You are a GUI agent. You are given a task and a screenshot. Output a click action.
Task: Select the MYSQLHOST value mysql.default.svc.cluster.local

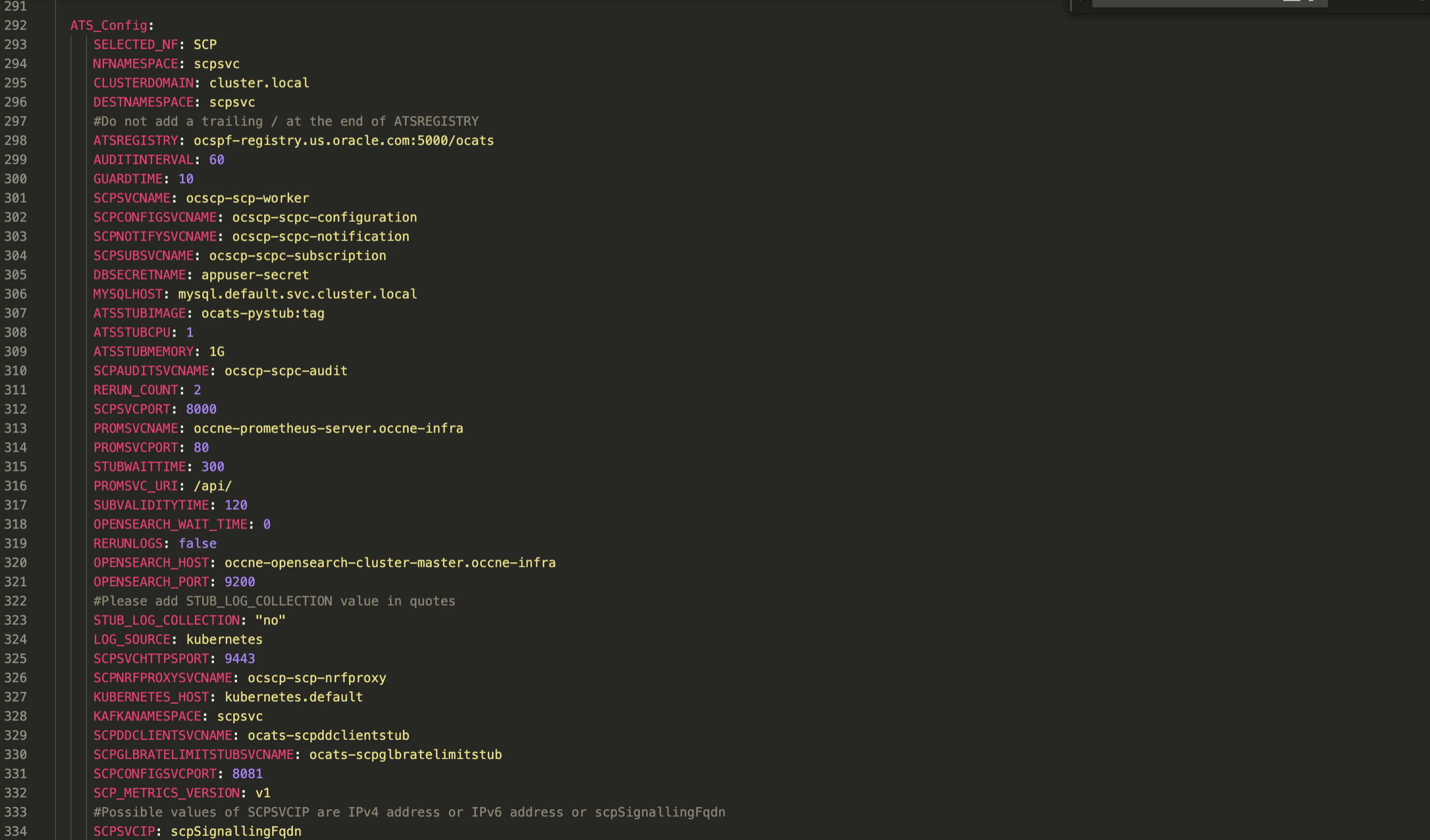pyautogui.click(x=297, y=294)
